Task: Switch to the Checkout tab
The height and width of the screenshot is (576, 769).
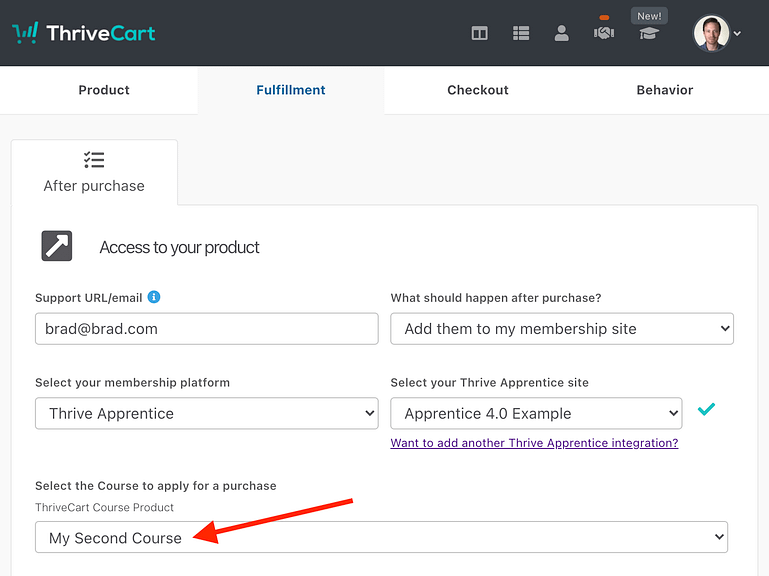Action: 477,90
